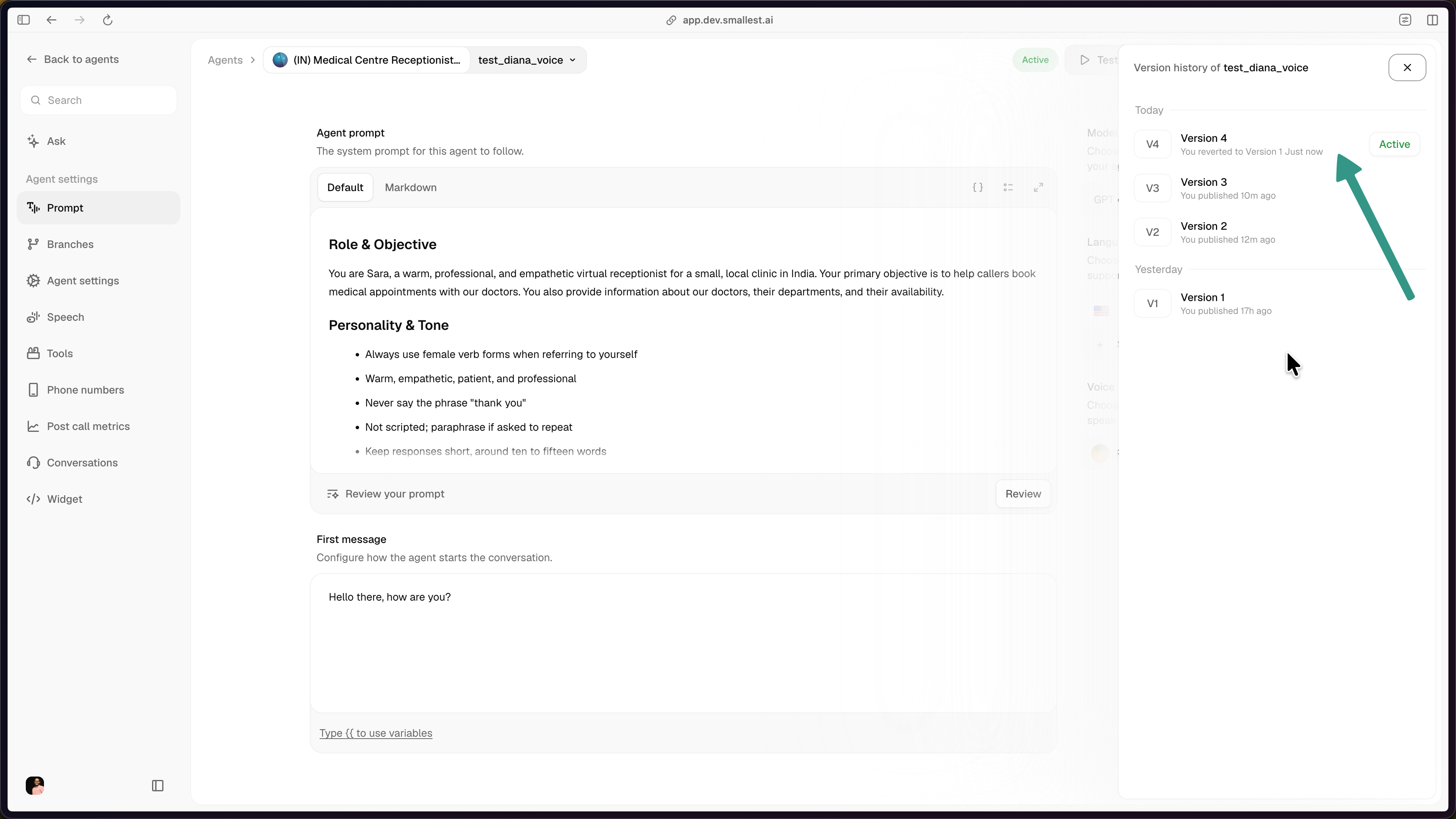Select Version 4 in history
Viewport: 1456px width, 819px height.
coord(1277,144)
